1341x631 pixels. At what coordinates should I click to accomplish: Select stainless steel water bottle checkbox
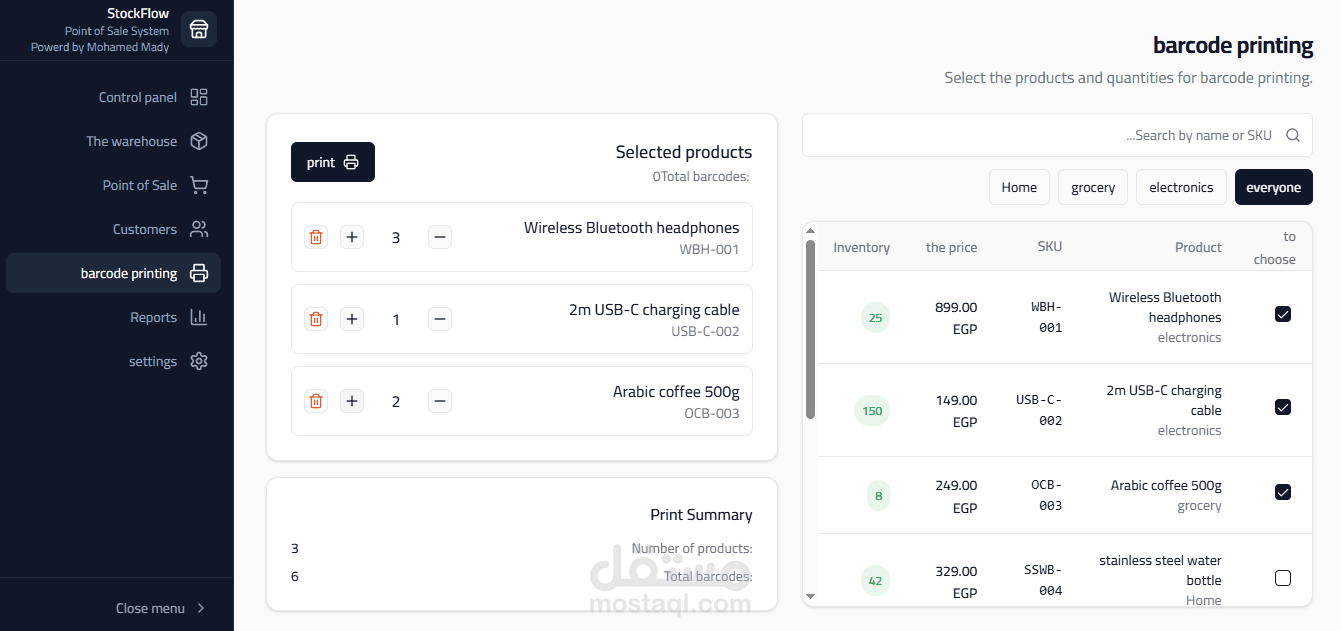(1283, 578)
